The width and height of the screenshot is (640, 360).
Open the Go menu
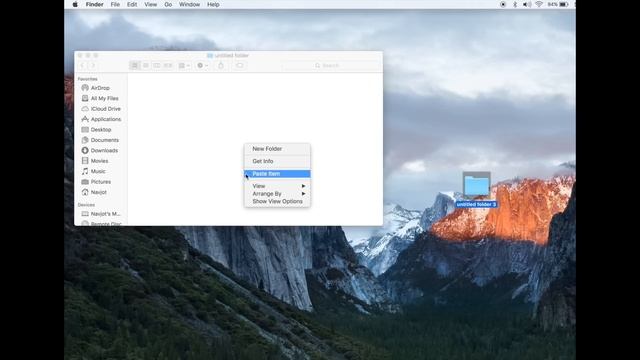(x=168, y=4)
